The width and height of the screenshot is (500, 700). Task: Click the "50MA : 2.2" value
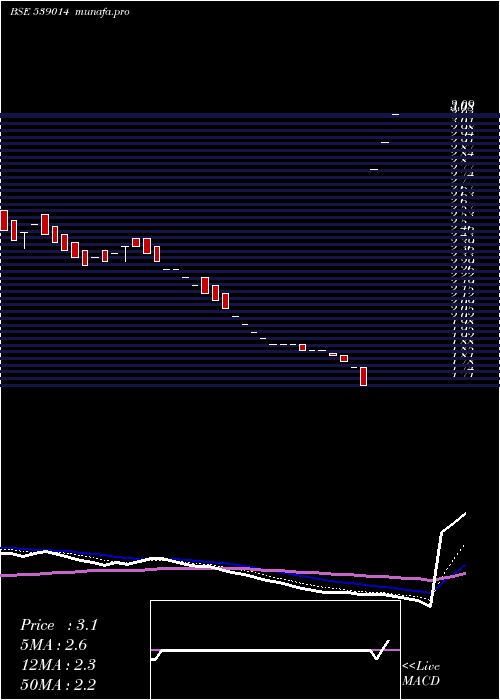pyautogui.click(x=58, y=684)
